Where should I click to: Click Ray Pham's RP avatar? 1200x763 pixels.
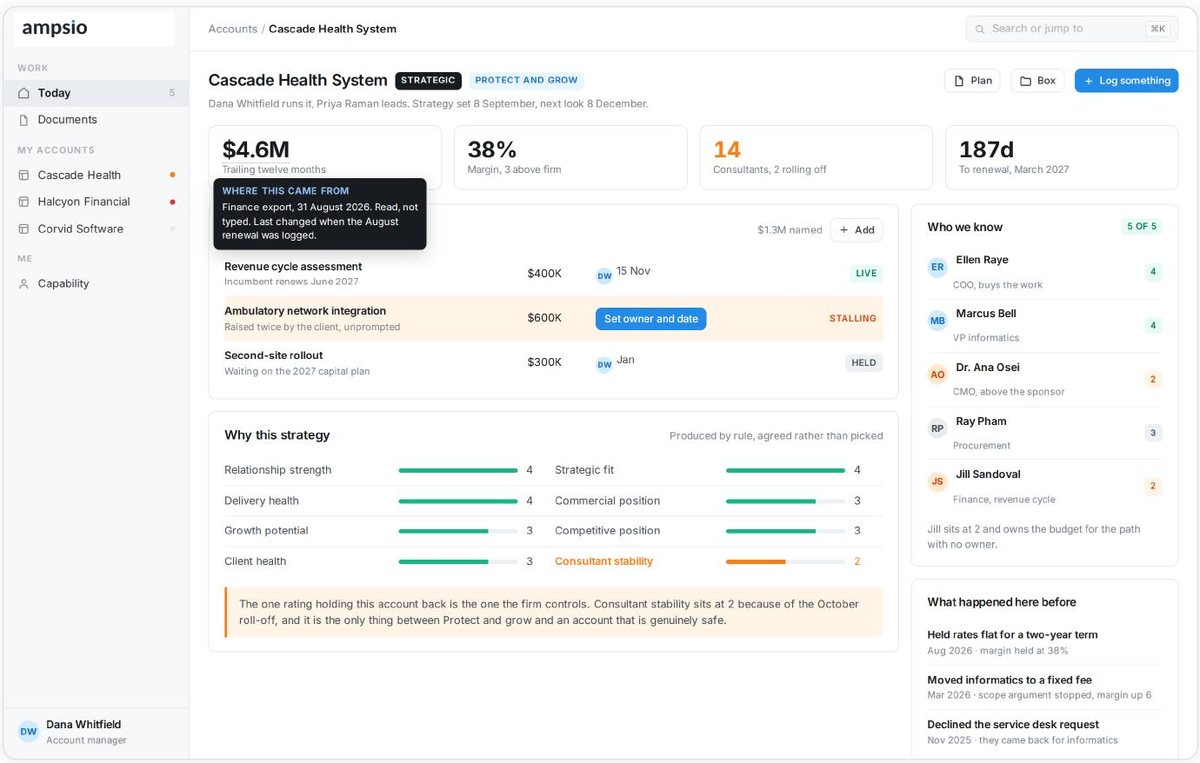[x=937, y=428]
